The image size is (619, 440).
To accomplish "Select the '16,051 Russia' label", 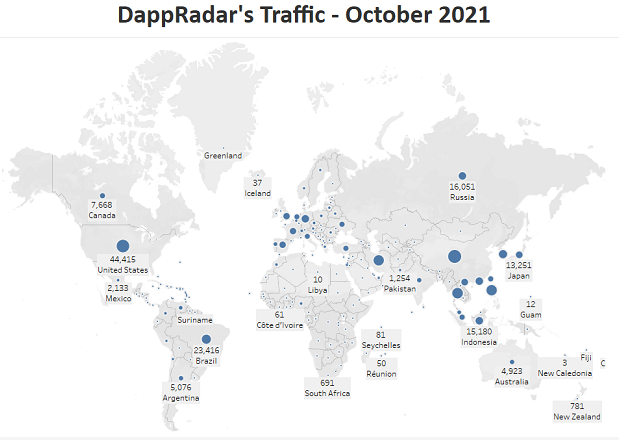I will (462, 192).
